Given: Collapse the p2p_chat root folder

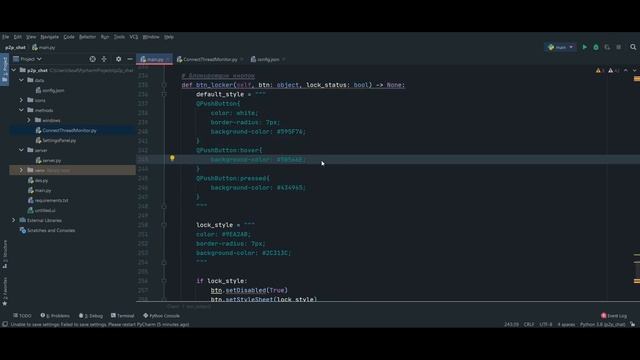Looking at the screenshot, I should (x=14, y=70).
